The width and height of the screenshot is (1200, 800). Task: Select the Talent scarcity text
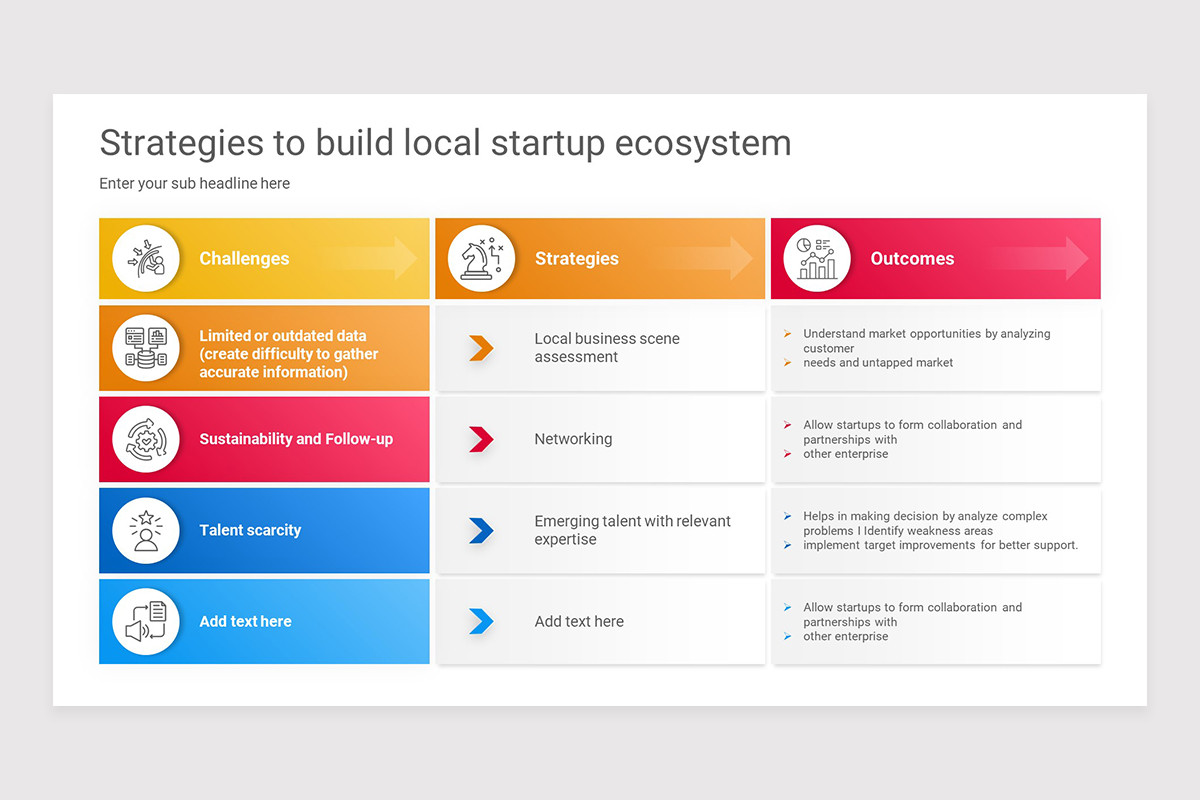[250, 530]
